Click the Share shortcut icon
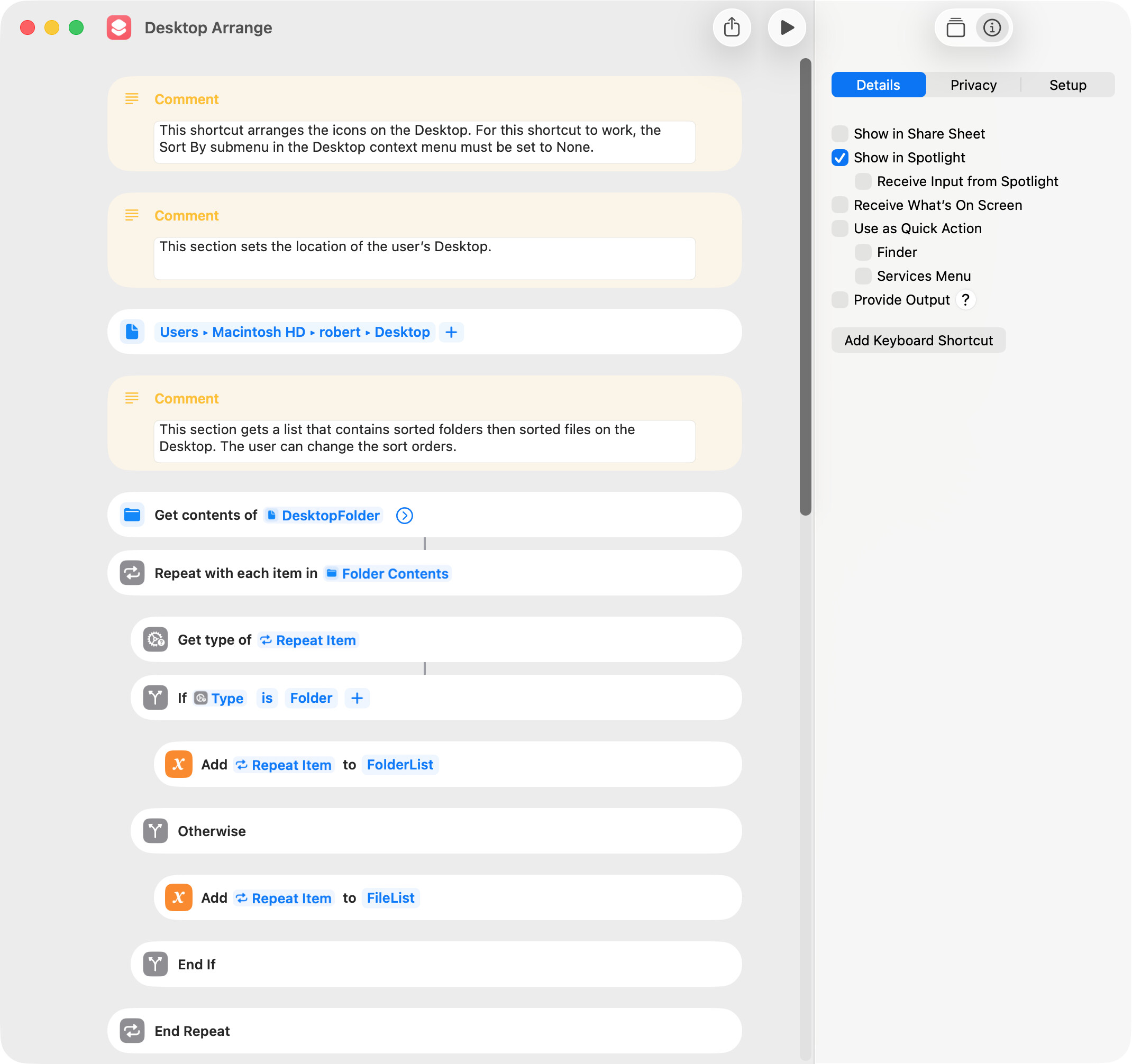Image resolution: width=1132 pixels, height=1064 pixels. coord(732,27)
